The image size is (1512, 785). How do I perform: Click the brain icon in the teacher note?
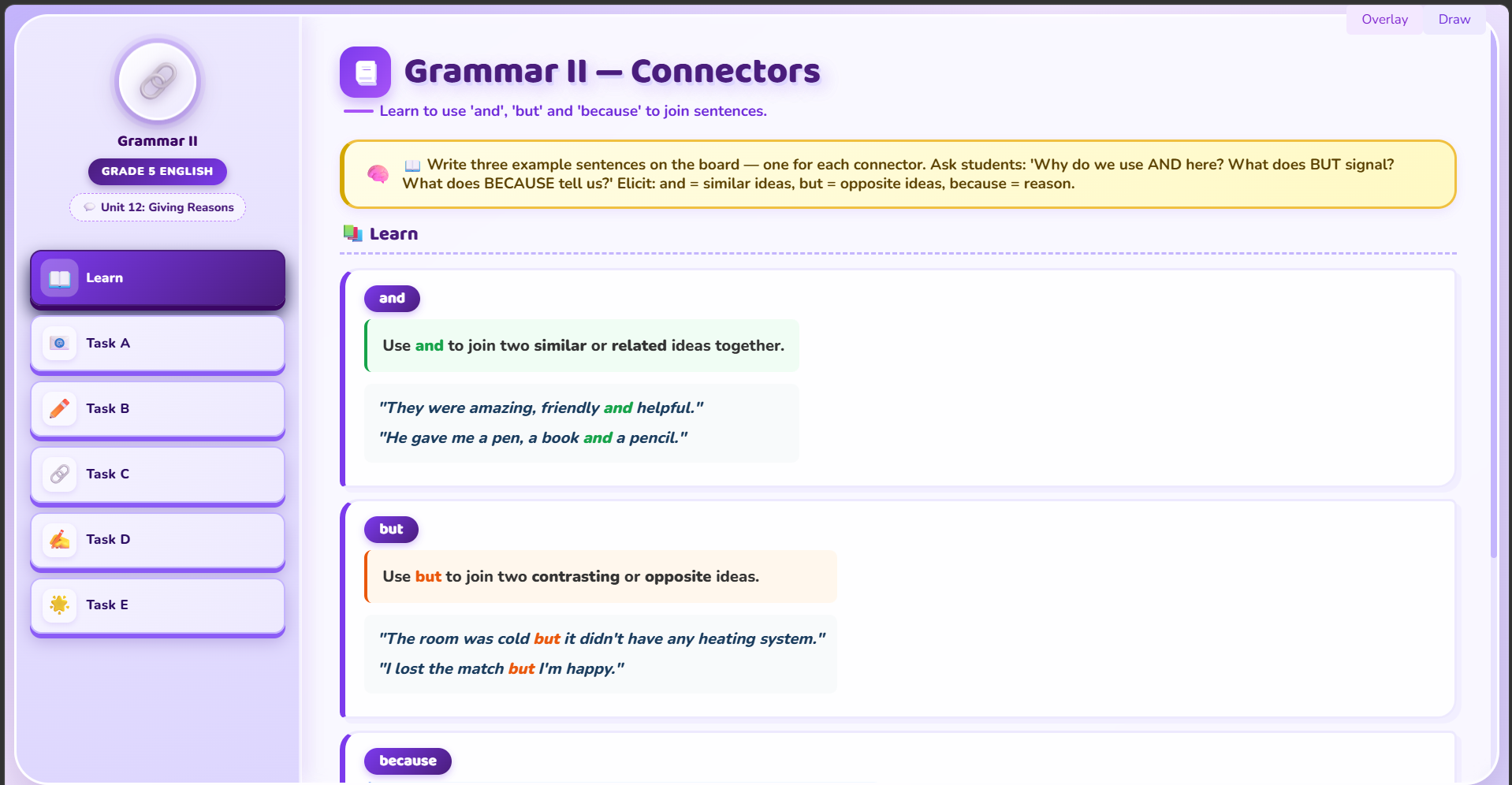coord(378,174)
